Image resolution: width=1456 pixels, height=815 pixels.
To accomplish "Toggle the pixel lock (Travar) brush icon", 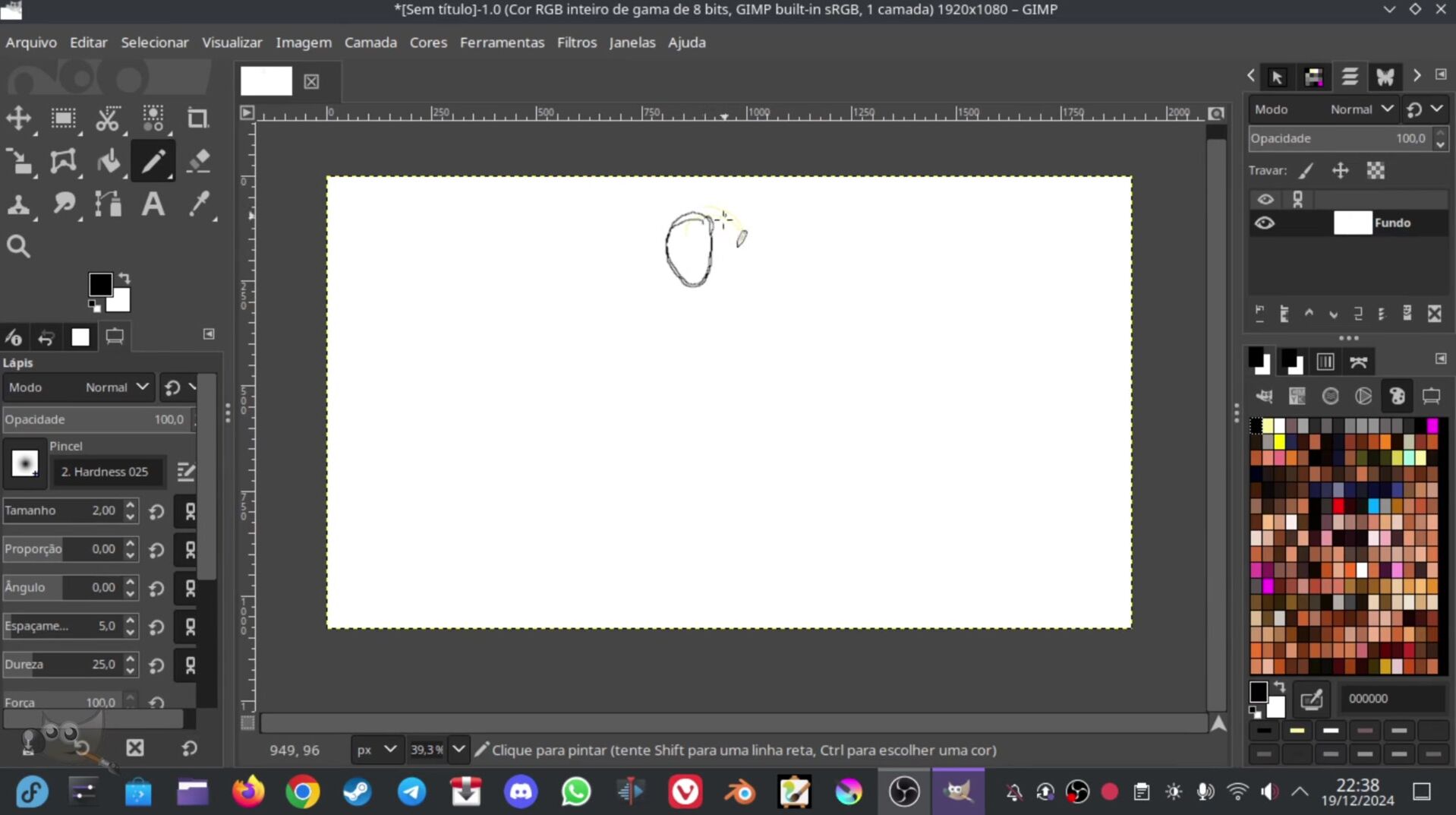I will click(1306, 171).
